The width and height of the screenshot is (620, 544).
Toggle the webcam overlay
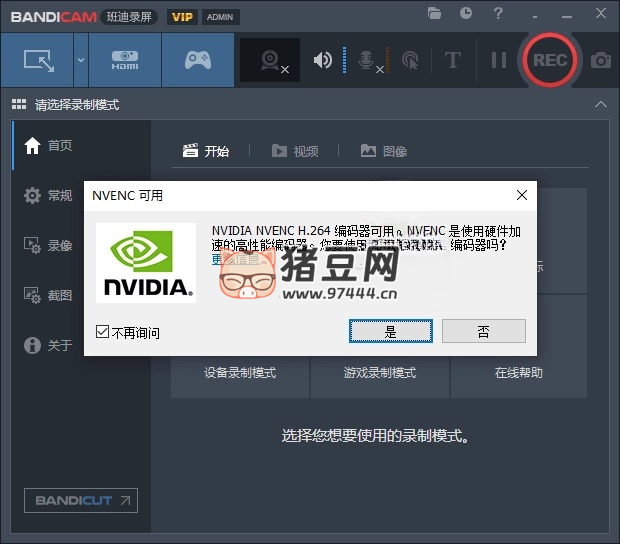coord(270,60)
